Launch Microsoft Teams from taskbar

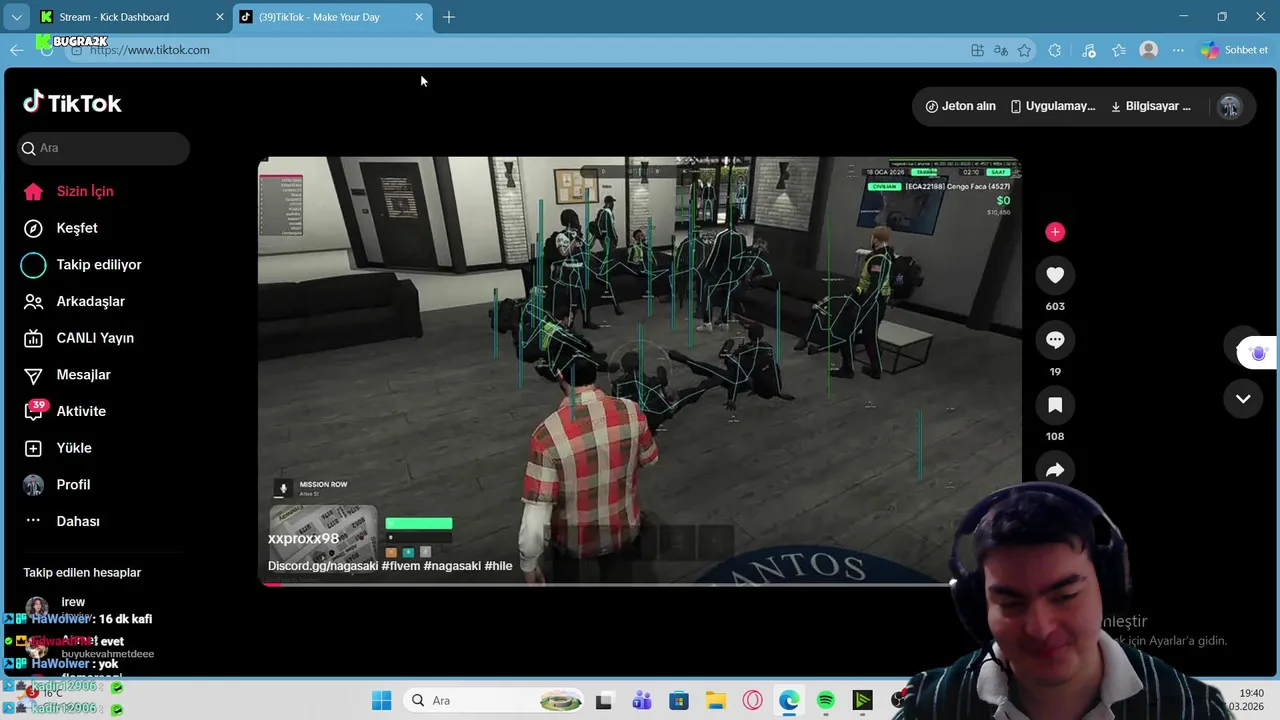pos(641,700)
